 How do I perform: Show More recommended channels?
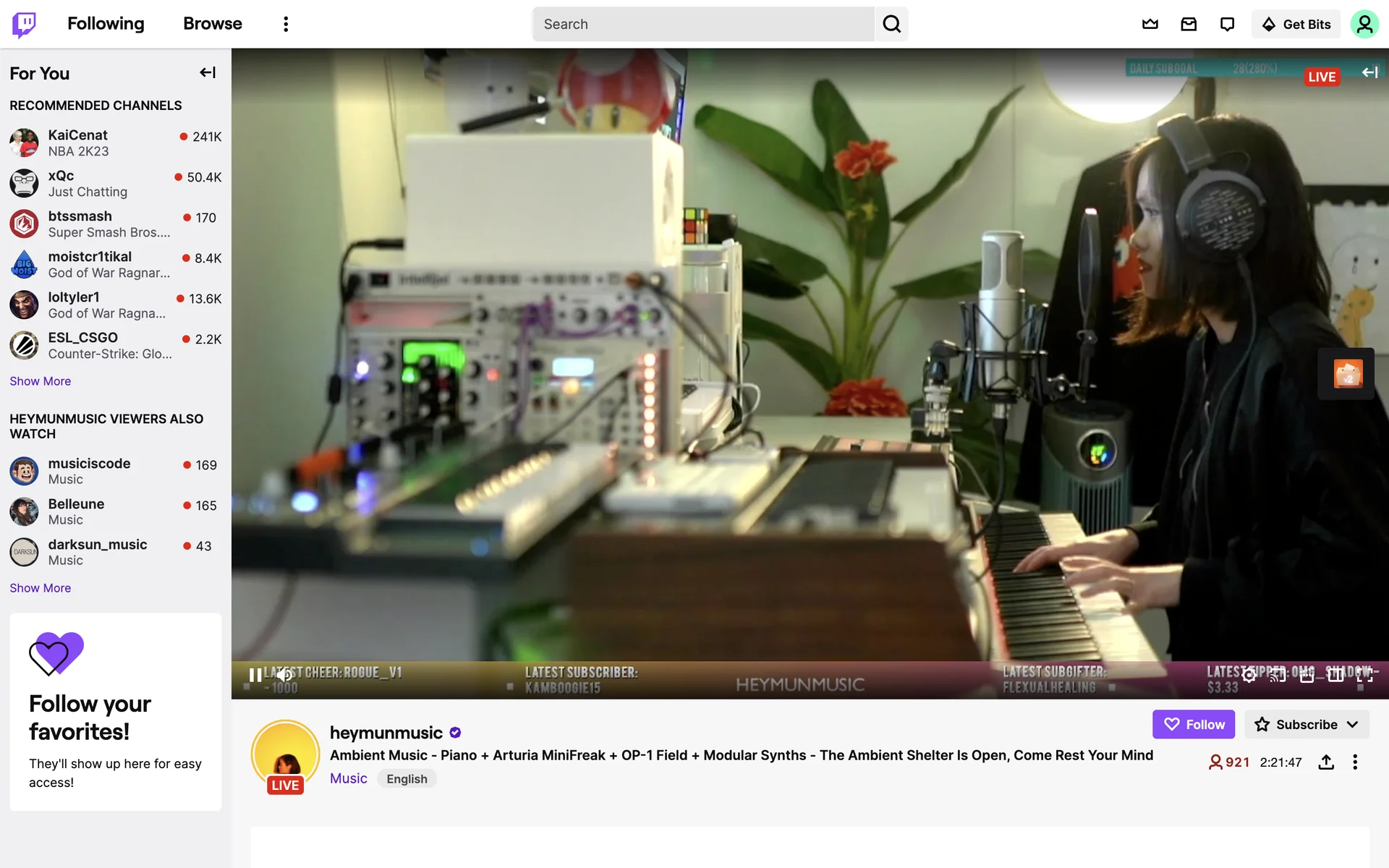[40, 381]
